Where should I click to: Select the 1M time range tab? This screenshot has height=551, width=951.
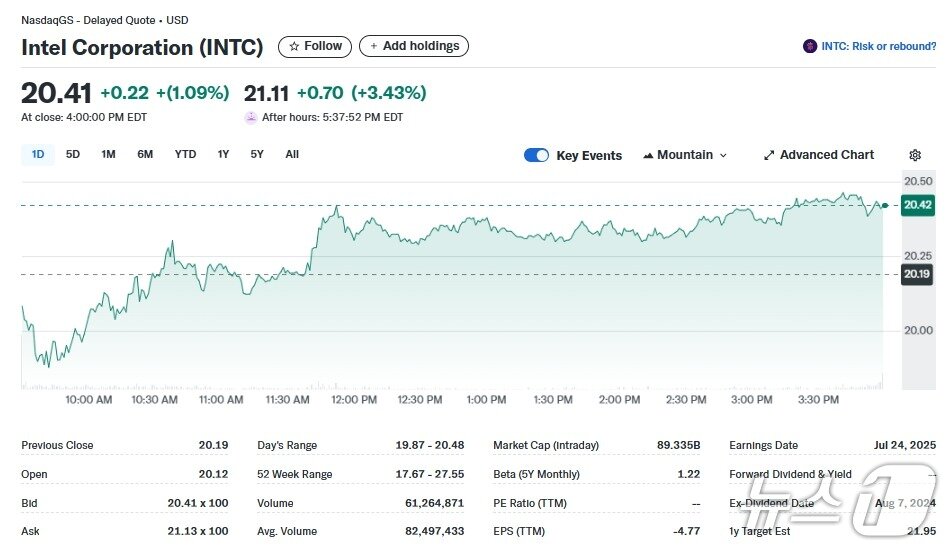[x=108, y=154]
